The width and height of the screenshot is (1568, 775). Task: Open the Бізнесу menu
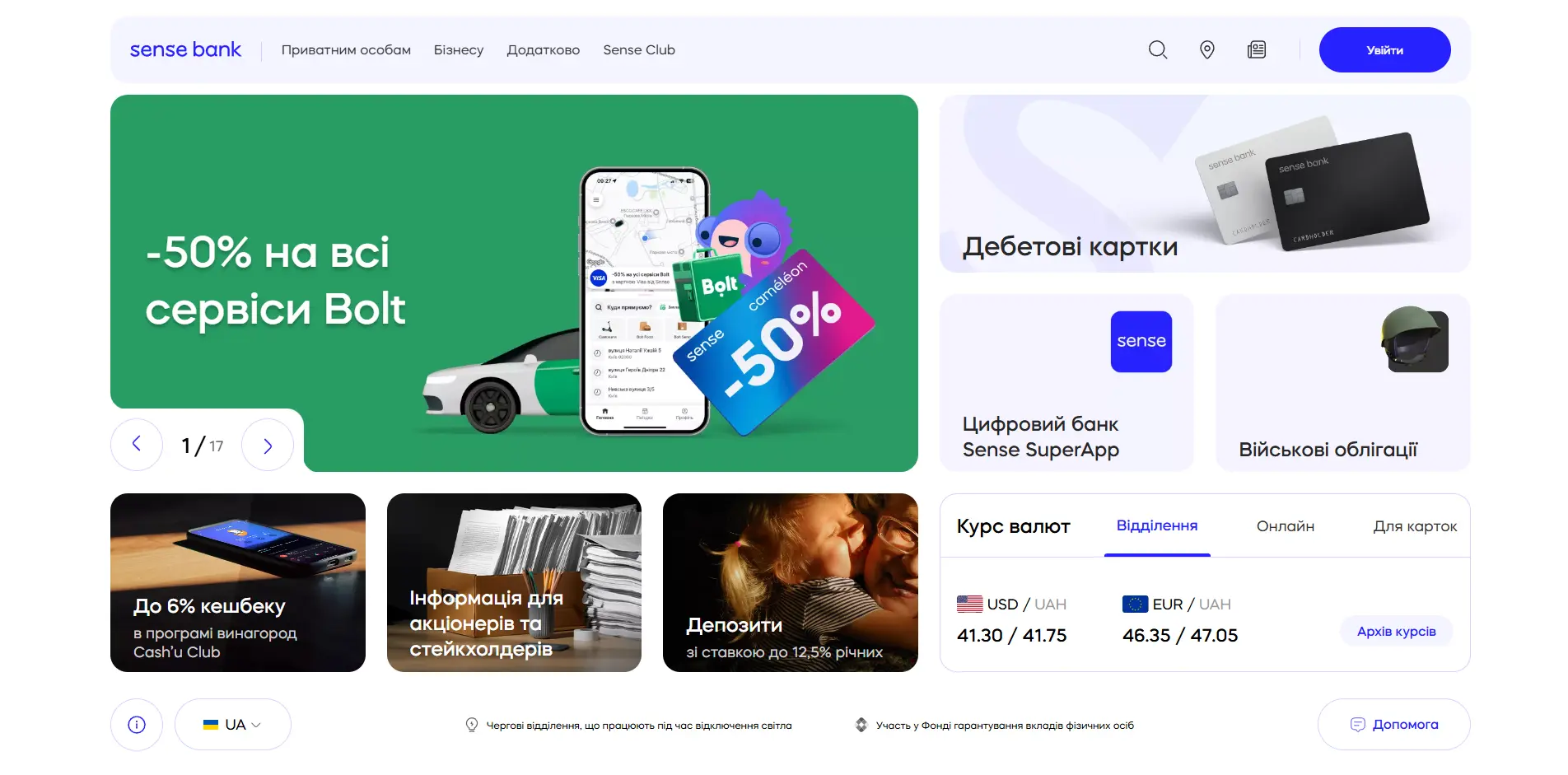click(x=459, y=50)
